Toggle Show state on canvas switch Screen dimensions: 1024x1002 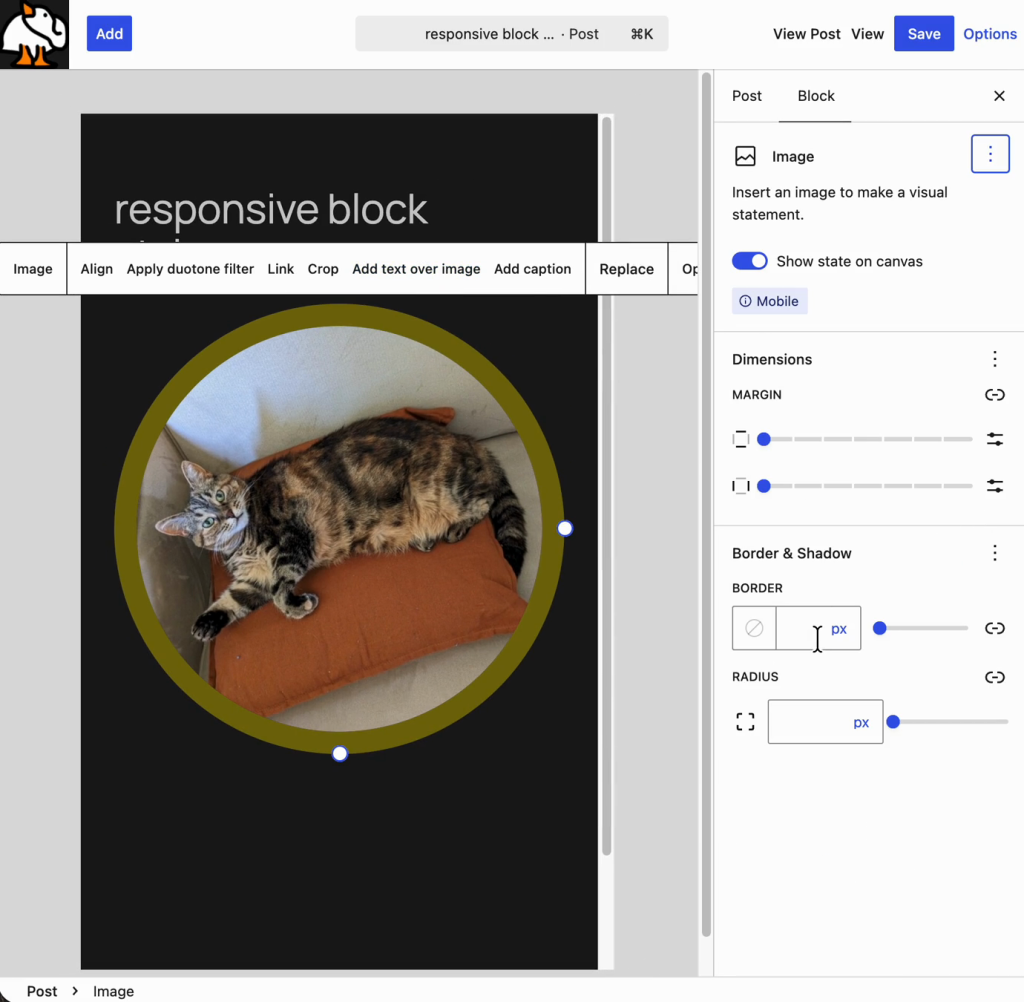750,261
